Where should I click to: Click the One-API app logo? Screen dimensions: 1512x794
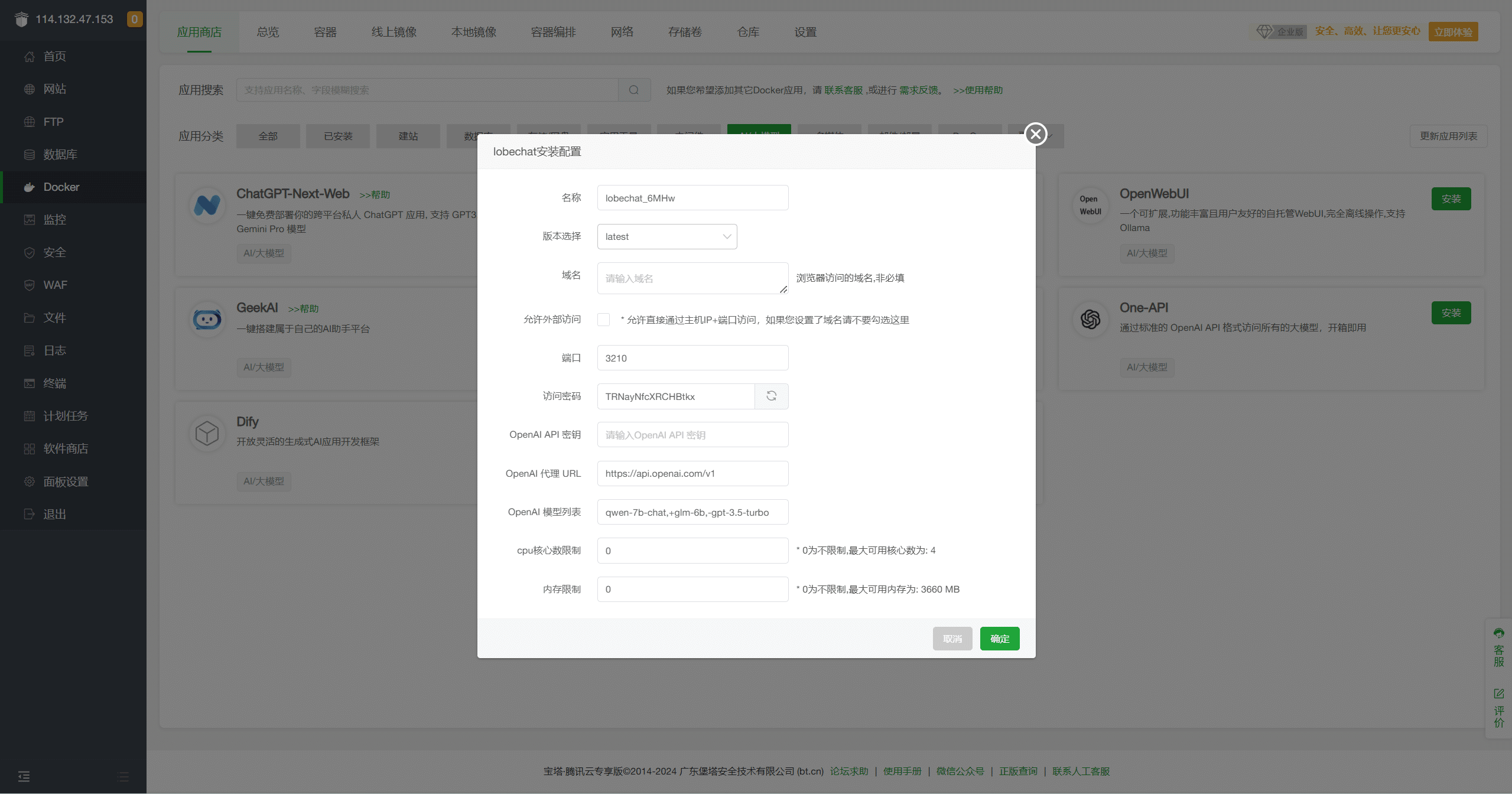click(x=1089, y=319)
